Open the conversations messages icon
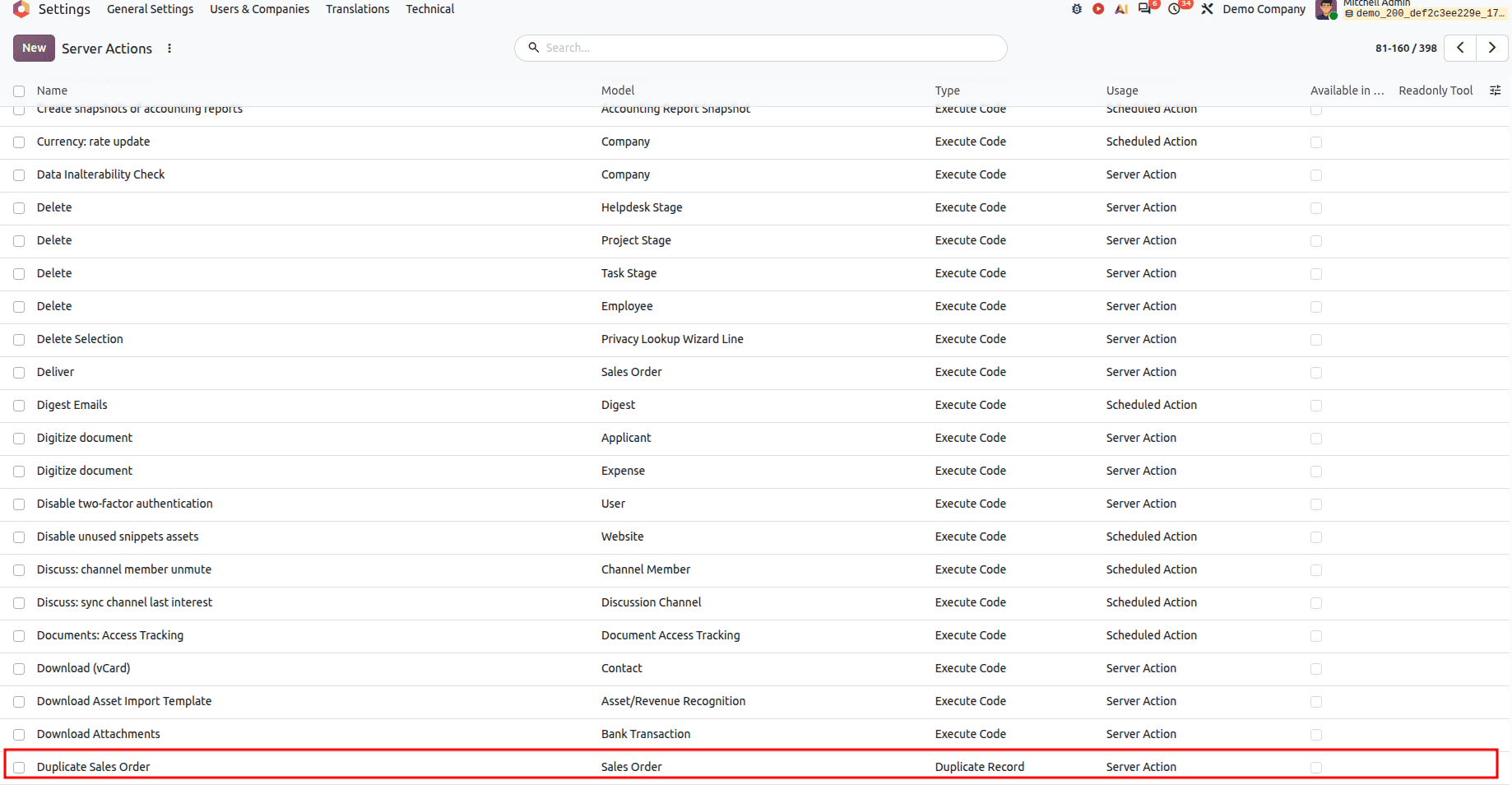This screenshot has height=785, width=1512. click(1145, 9)
